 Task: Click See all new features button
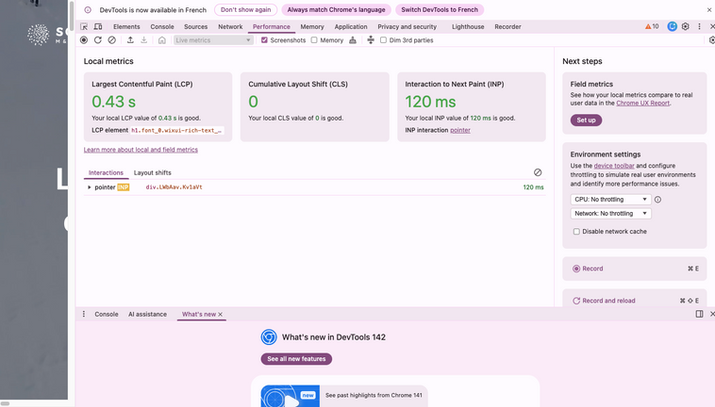click(x=296, y=359)
